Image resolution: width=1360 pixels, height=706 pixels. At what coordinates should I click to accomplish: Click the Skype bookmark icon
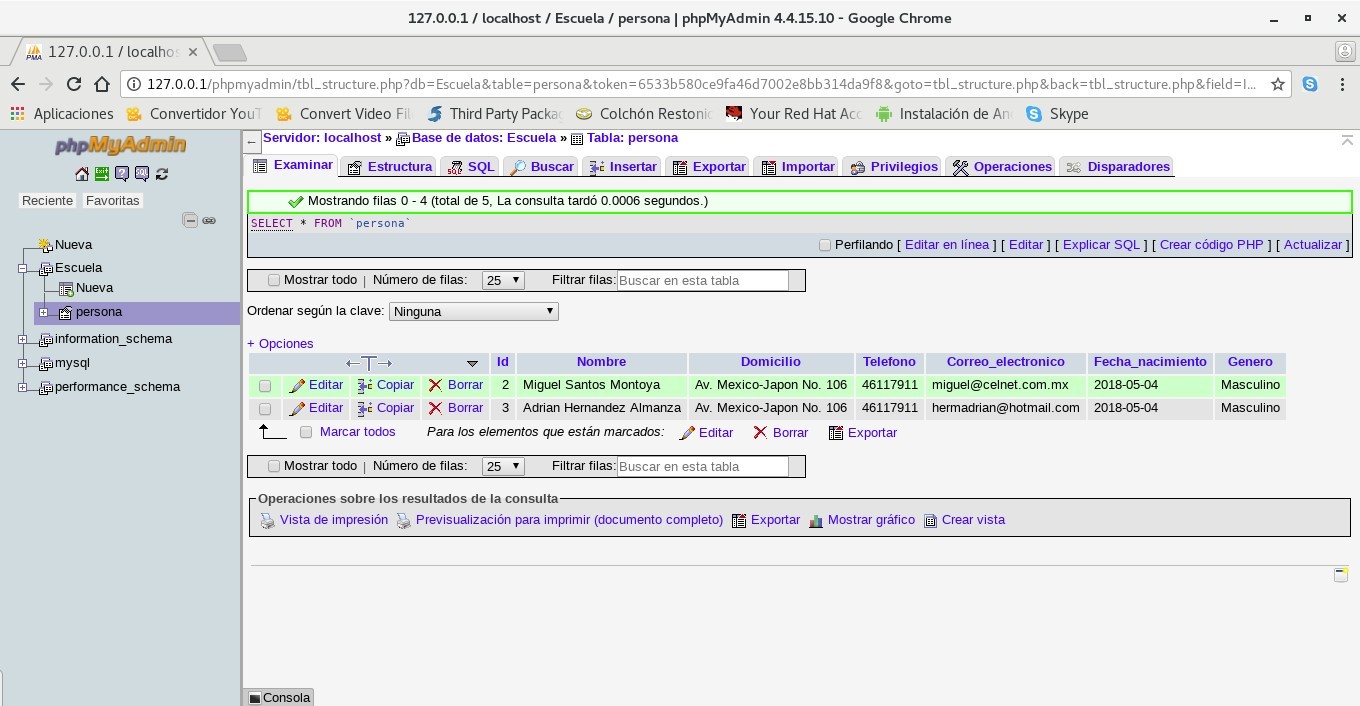coord(1033,114)
